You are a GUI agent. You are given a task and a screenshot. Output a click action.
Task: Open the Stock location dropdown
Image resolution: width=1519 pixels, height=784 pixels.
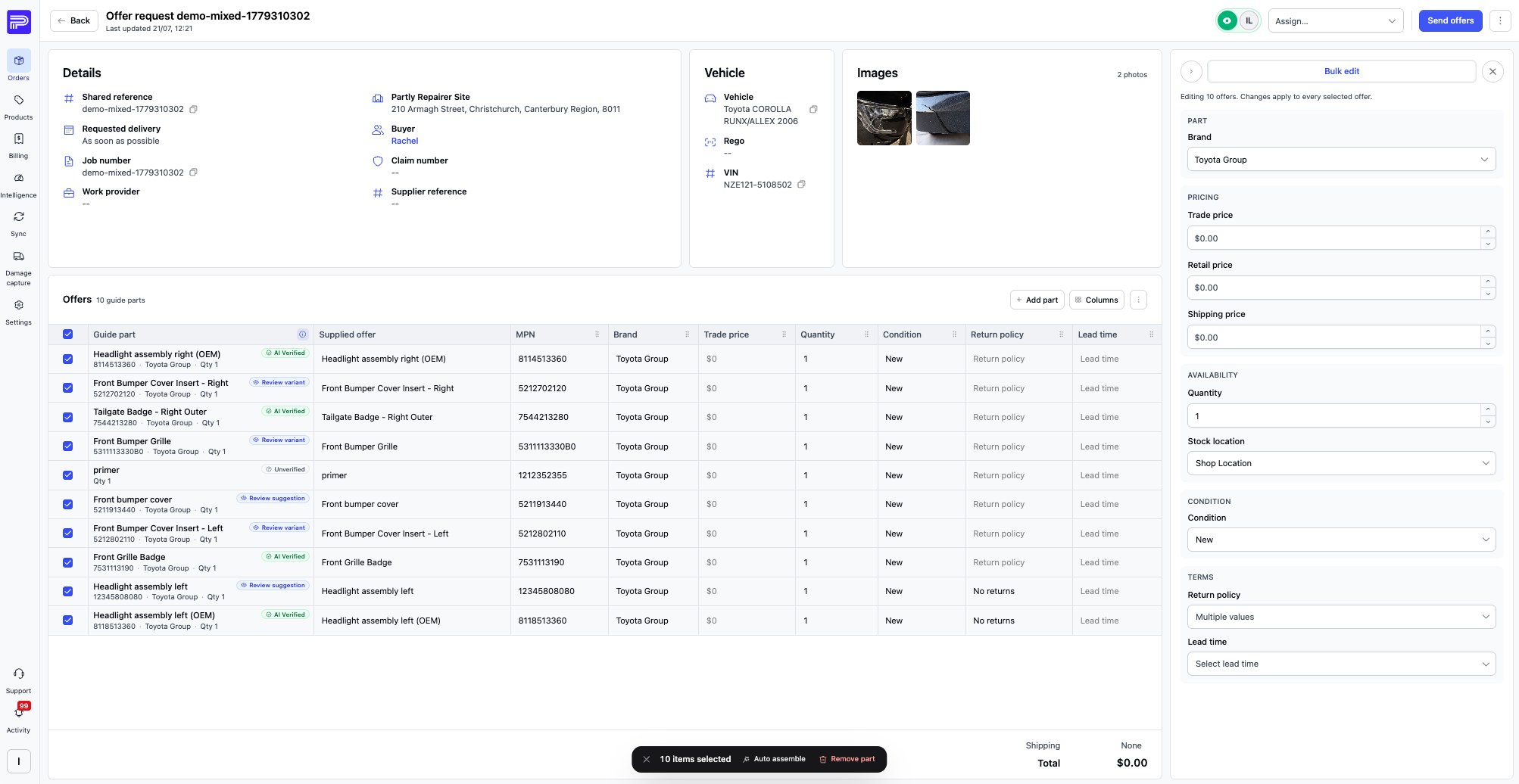click(x=1341, y=463)
